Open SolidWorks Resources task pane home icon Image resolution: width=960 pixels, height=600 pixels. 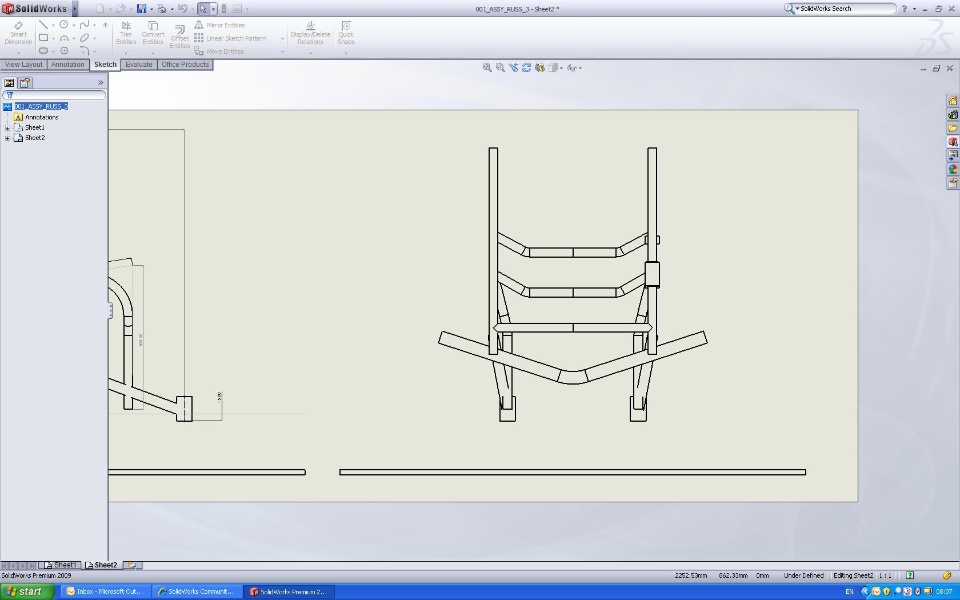pos(953,101)
